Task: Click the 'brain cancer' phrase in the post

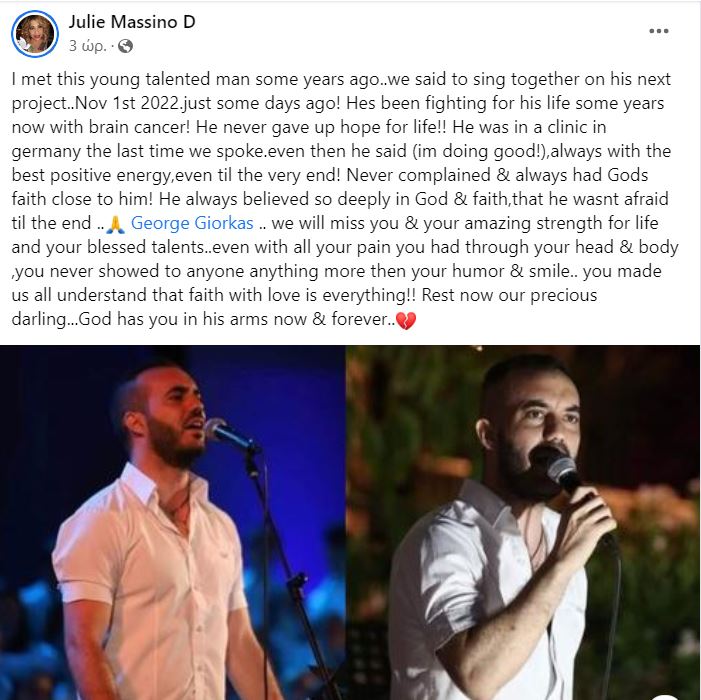Action: [x=139, y=127]
